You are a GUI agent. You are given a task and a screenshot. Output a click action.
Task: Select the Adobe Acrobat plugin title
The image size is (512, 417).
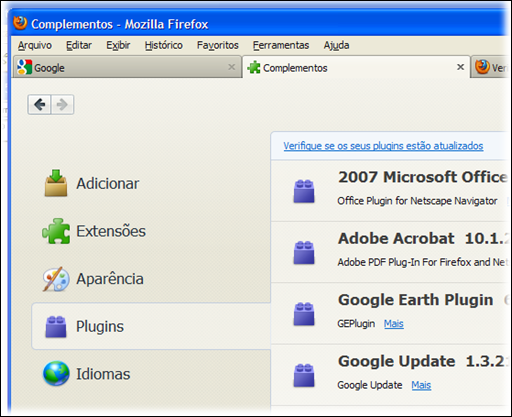pos(396,238)
